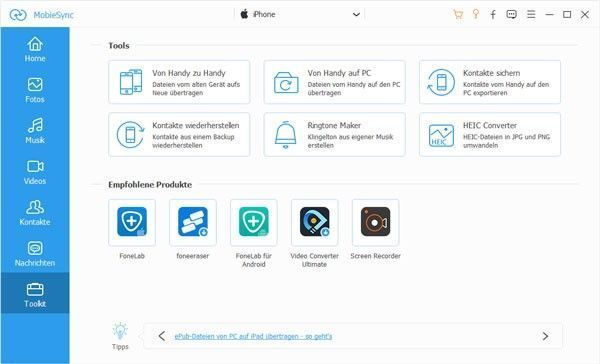Minimize the MobieSync window
The image size is (600, 364).
(x=549, y=15)
